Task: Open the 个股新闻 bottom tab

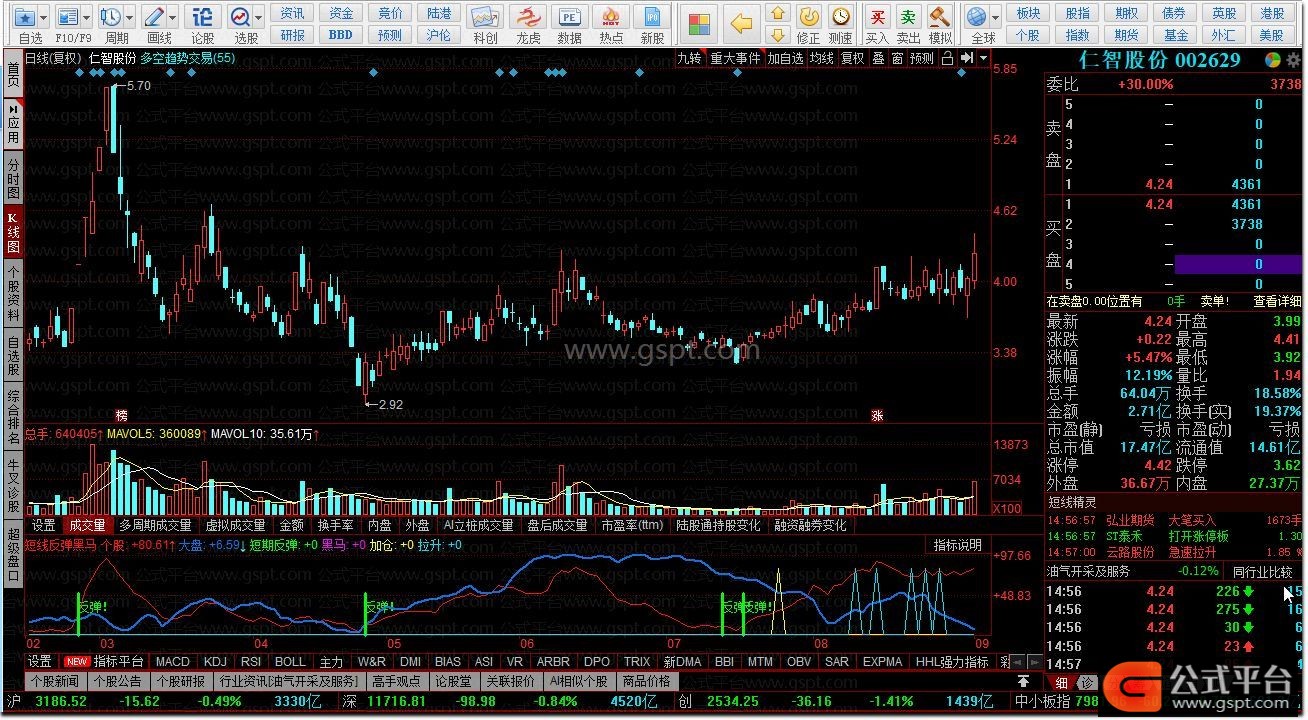Action: 55,681
